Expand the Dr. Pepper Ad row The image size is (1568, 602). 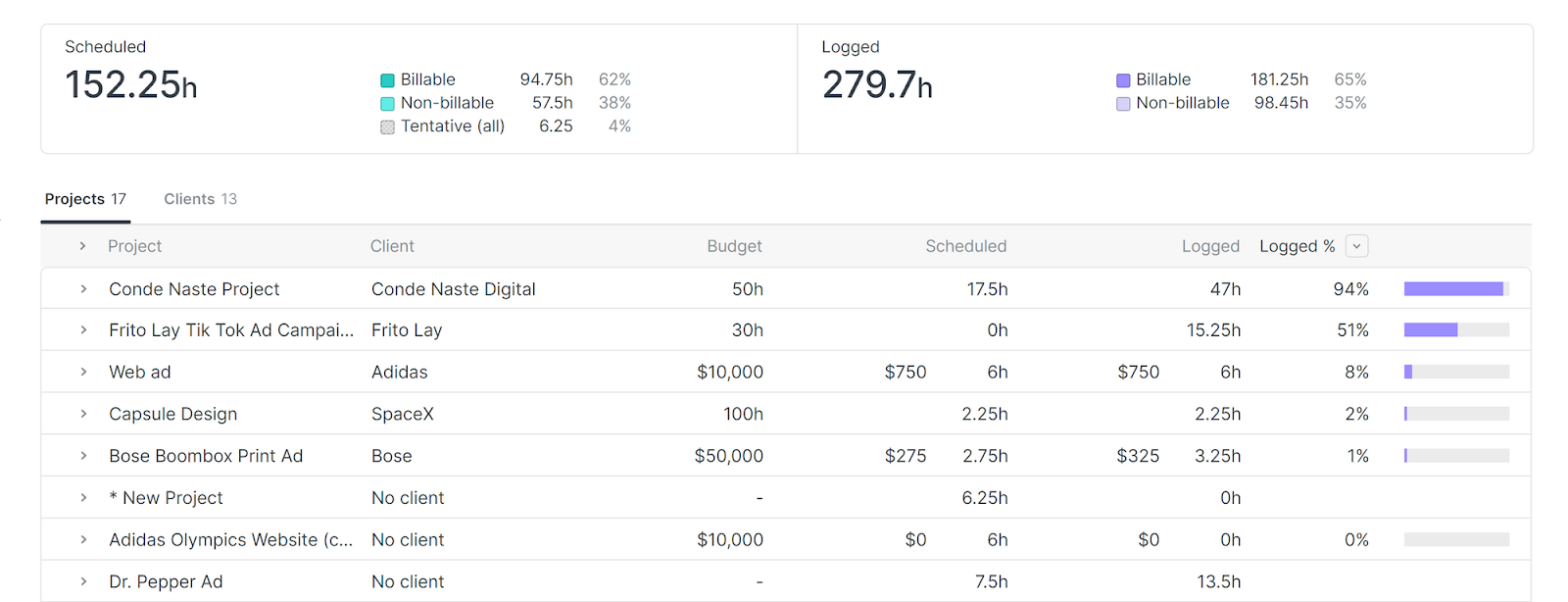[x=82, y=580]
